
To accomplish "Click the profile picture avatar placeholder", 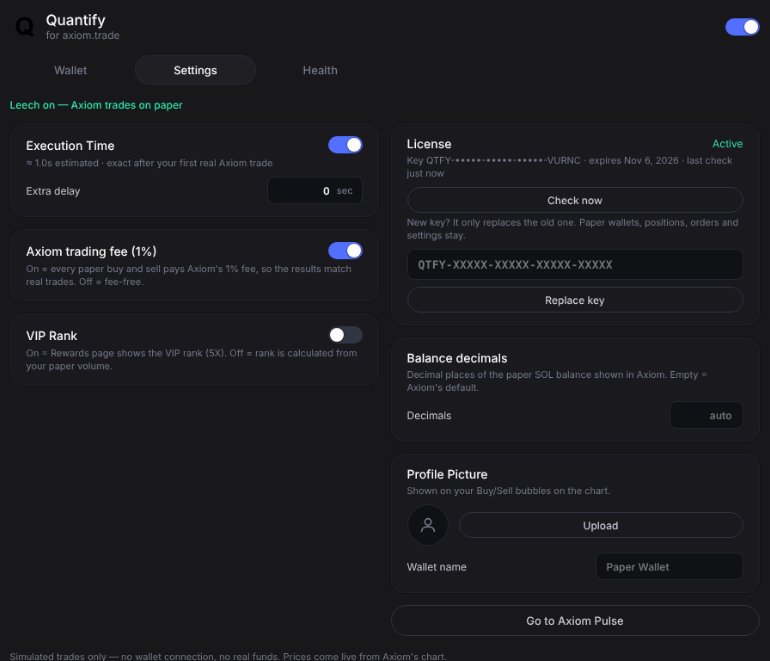I will click(x=428, y=525).
